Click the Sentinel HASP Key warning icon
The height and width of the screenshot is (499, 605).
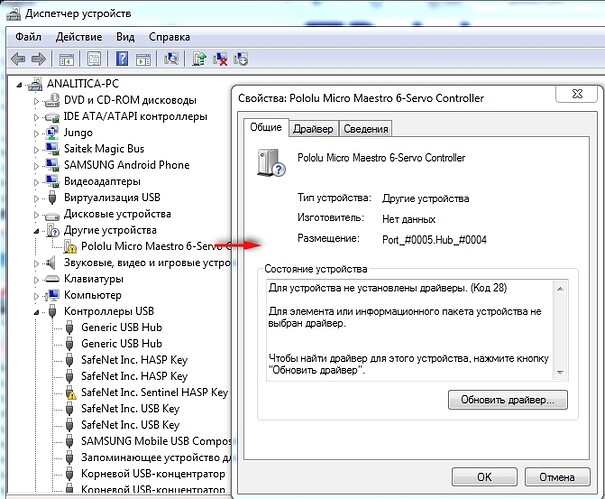point(70,393)
